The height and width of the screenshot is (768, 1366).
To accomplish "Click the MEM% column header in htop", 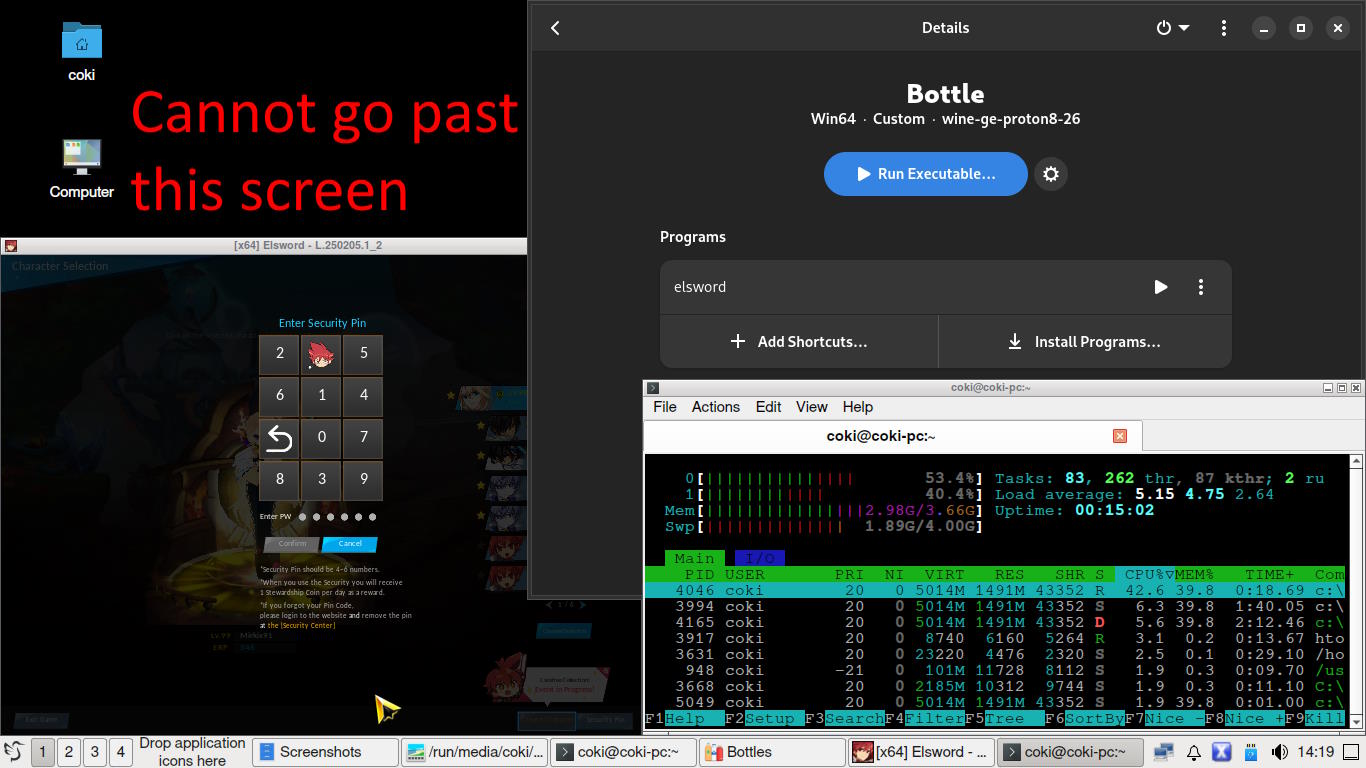I will click(1194, 574).
